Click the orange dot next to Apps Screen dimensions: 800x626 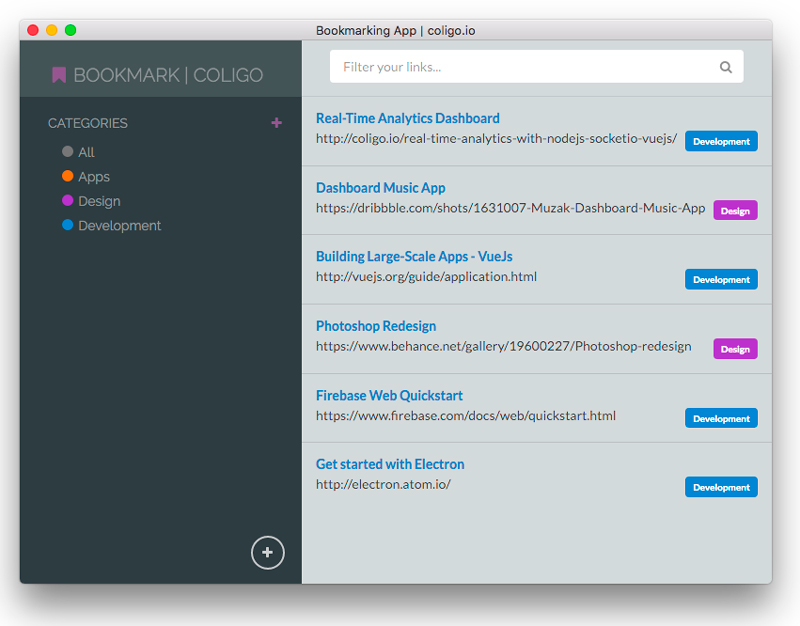[x=67, y=176]
